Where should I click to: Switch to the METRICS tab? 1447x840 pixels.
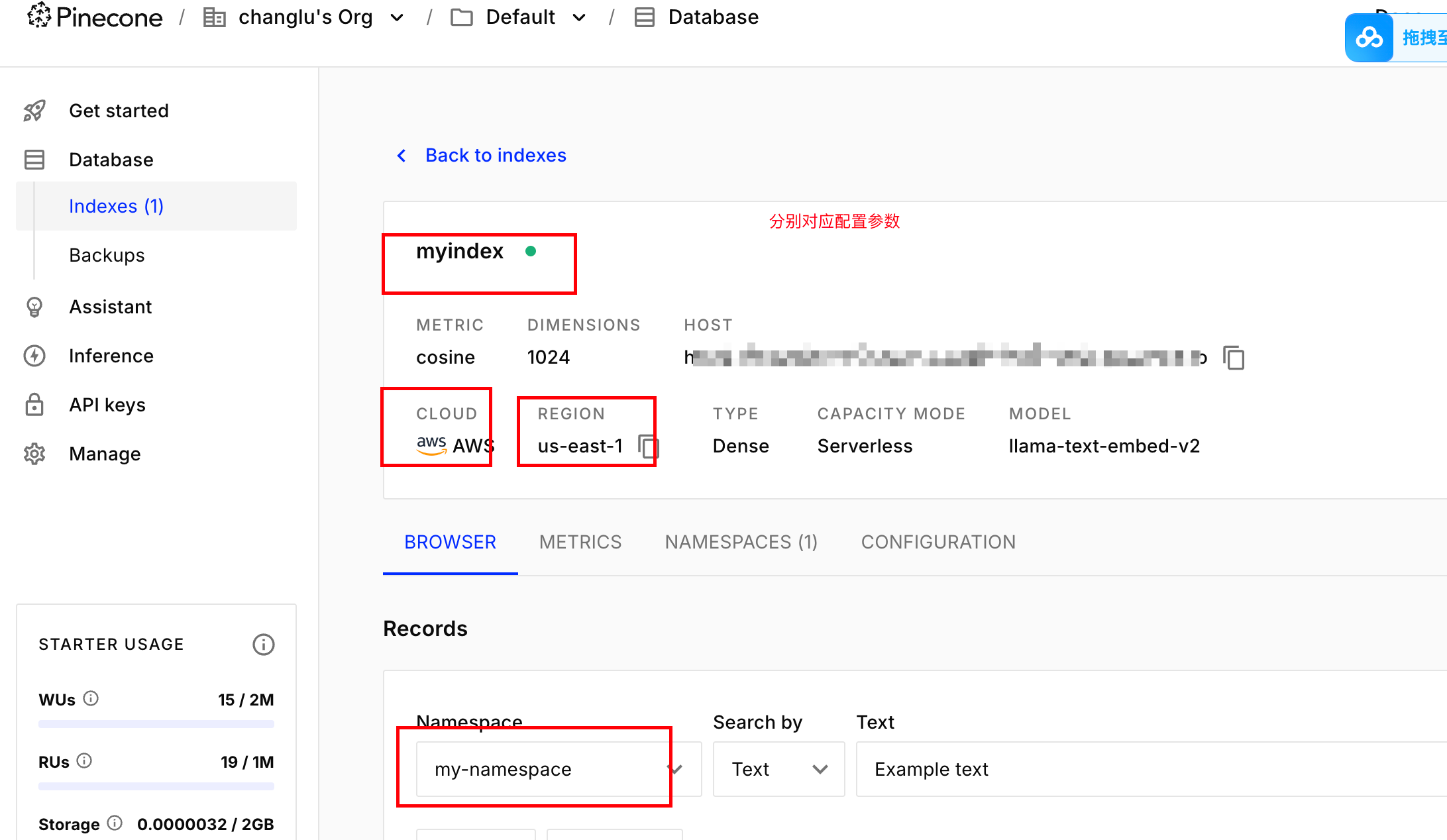coord(580,542)
